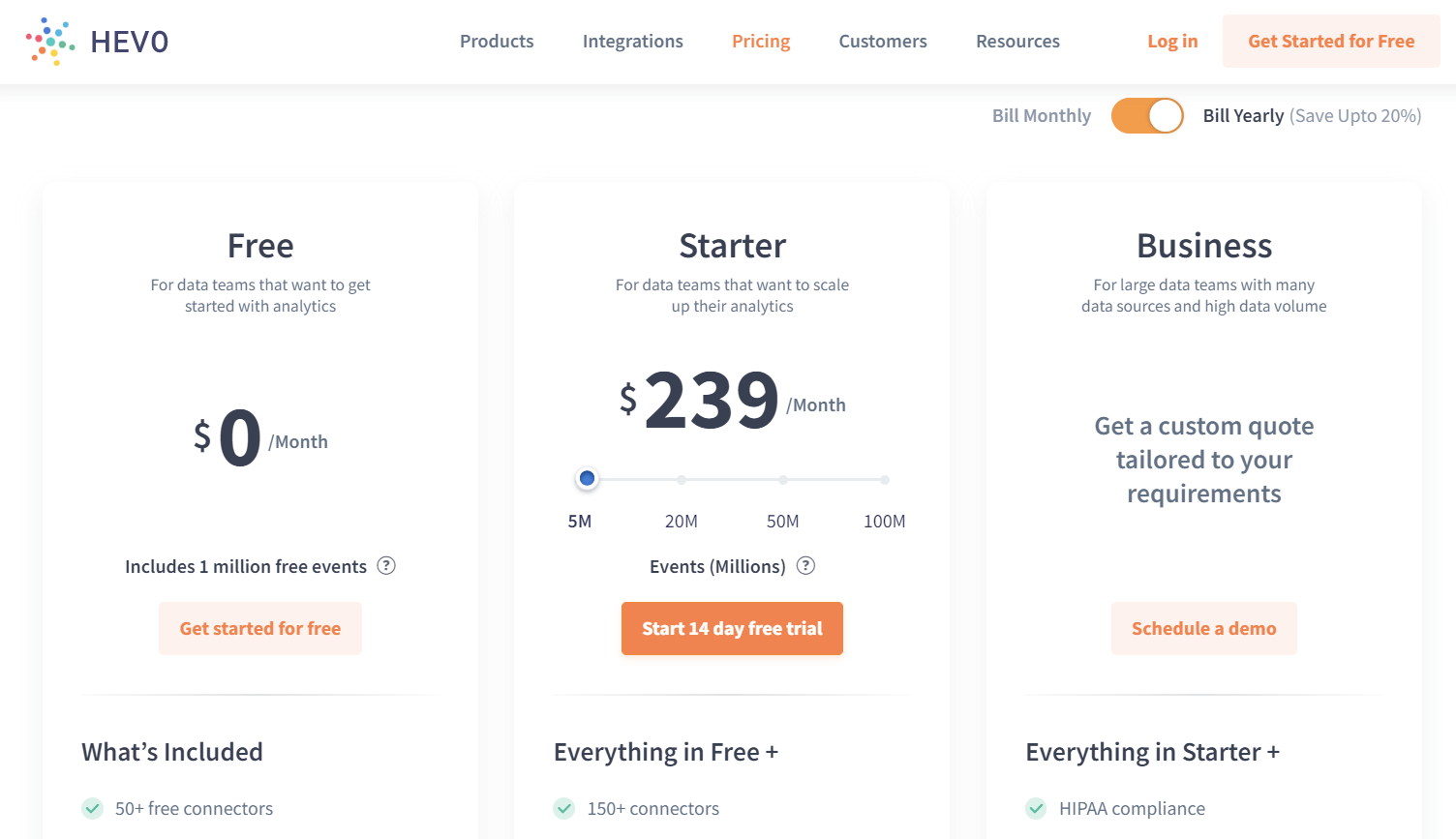The height and width of the screenshot is (839, 1456).
Task: Click checkmark icon for 50+ free connectors
Action: 93,808
